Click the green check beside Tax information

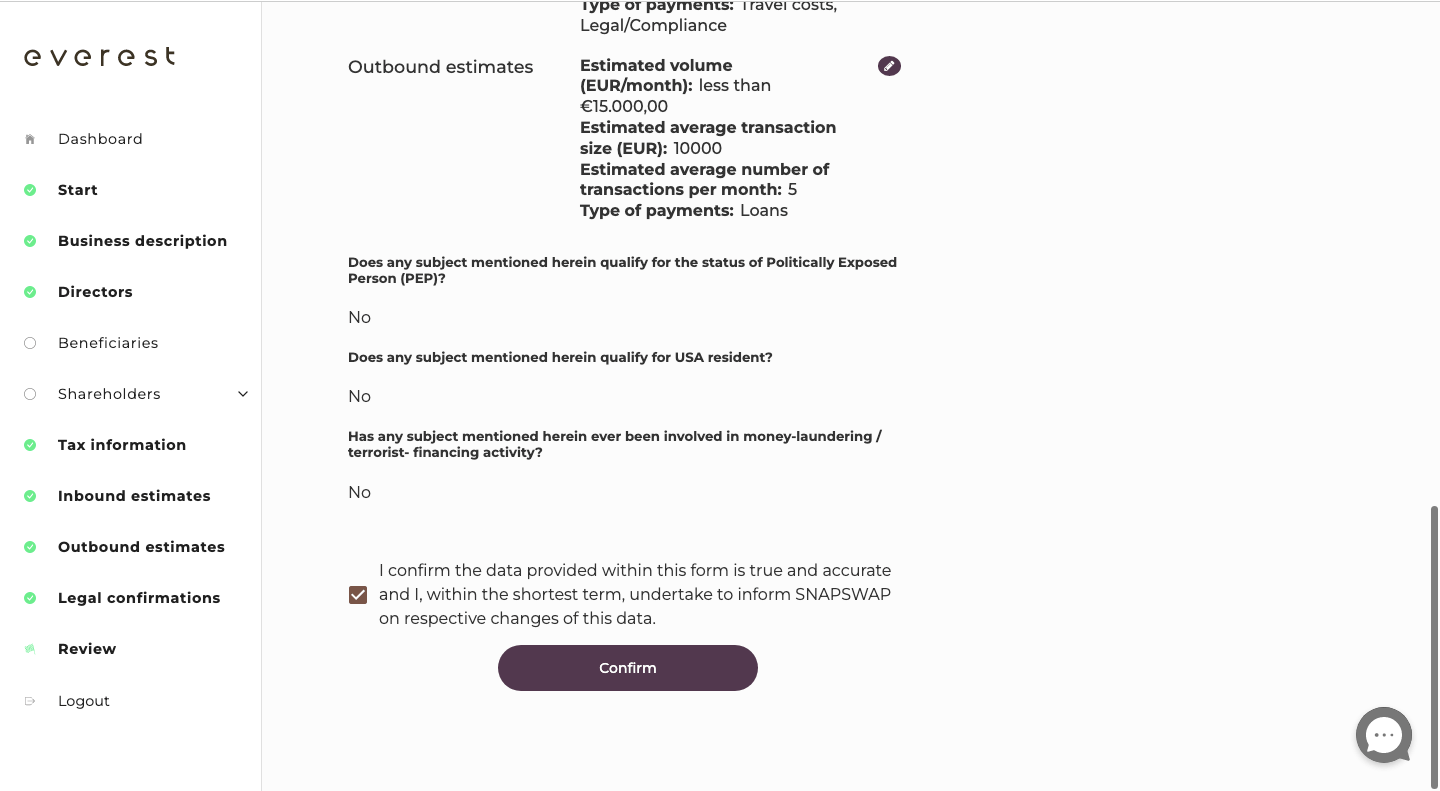click(30, 444)
